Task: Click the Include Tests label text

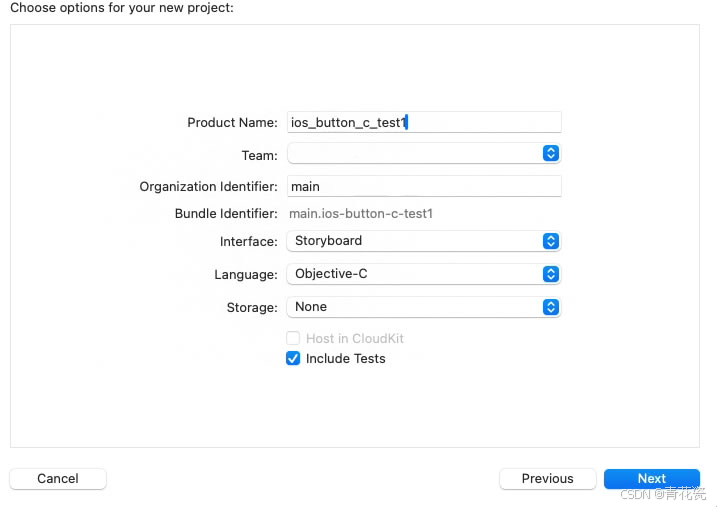Action: [346, 358]
